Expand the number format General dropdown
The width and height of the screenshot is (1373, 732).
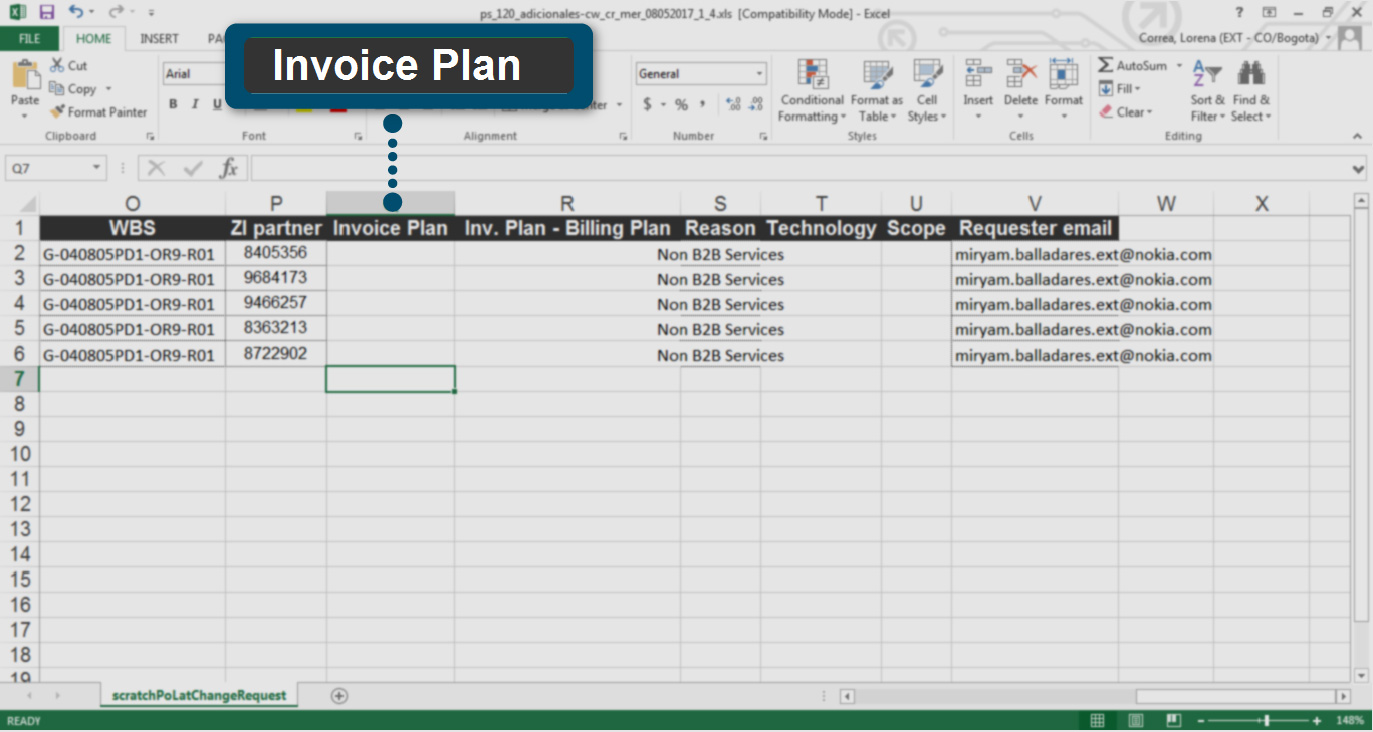pos(759,74)
